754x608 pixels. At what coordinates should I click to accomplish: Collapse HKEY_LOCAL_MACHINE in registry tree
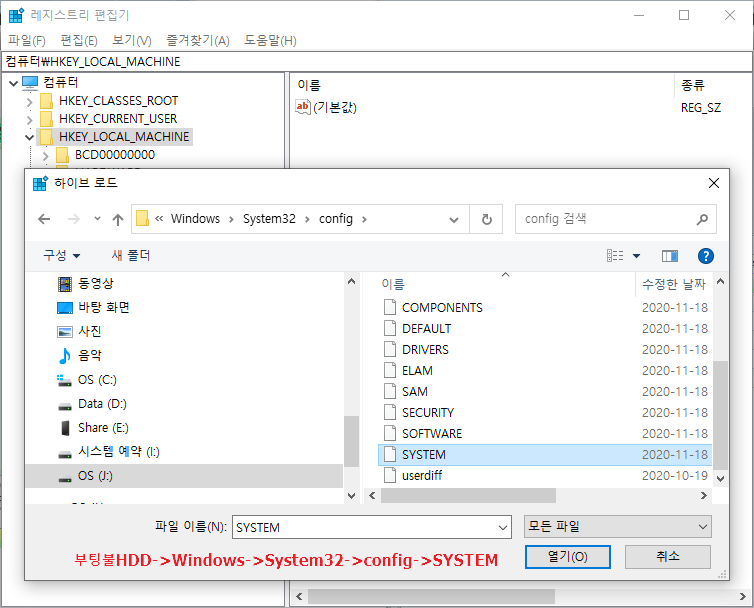pyautogui.click(x=29, y=138)
